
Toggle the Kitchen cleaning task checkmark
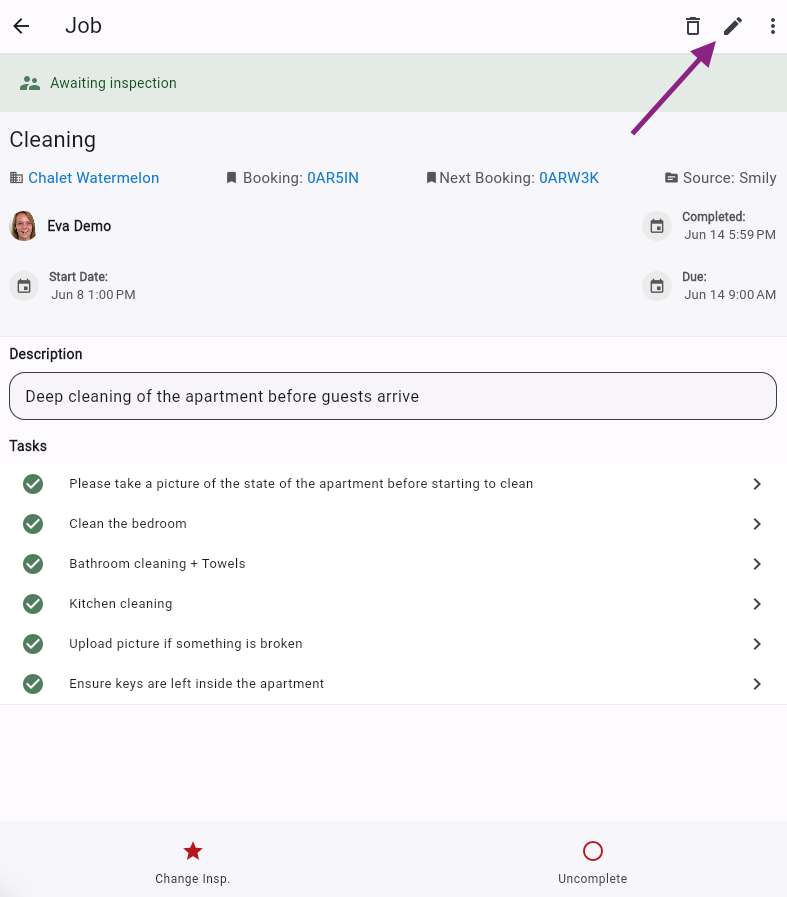click(x=33, y=604)
